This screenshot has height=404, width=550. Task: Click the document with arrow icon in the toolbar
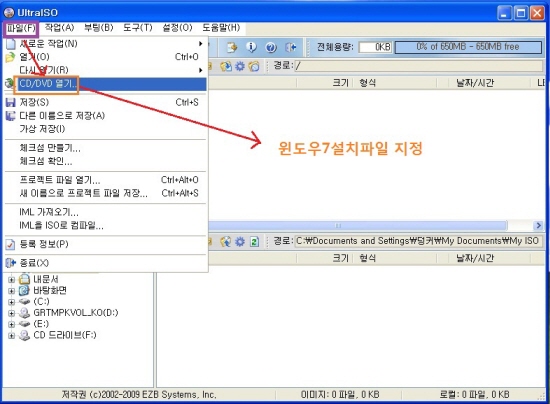pyautogui.click(x=232, y=47)
